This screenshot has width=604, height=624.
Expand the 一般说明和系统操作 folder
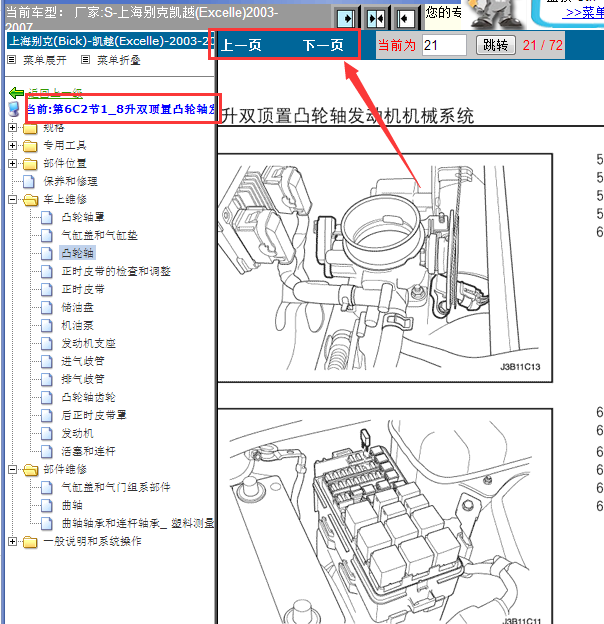tap(12, 541)
